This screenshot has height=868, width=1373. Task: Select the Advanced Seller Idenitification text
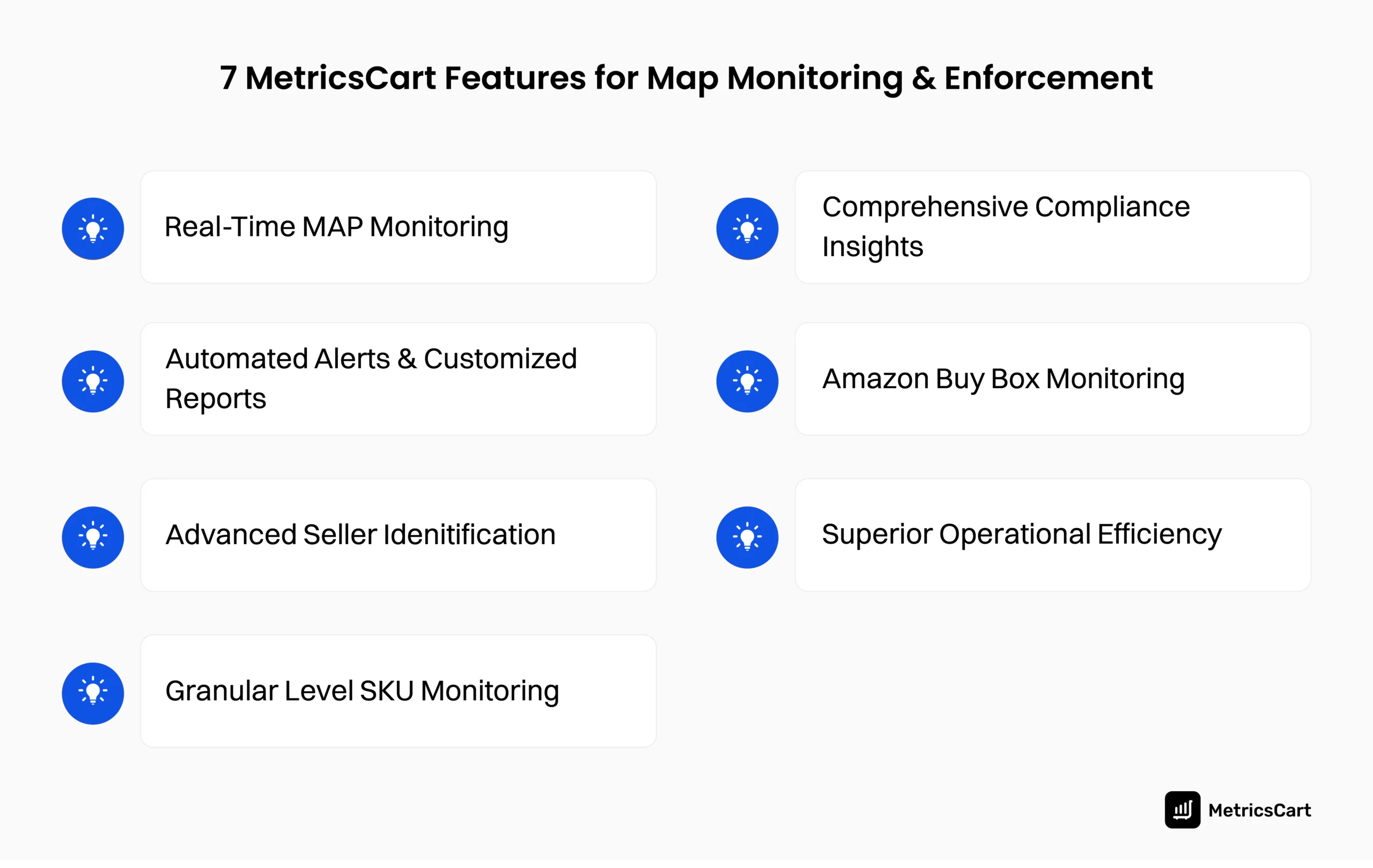point(360,535)
